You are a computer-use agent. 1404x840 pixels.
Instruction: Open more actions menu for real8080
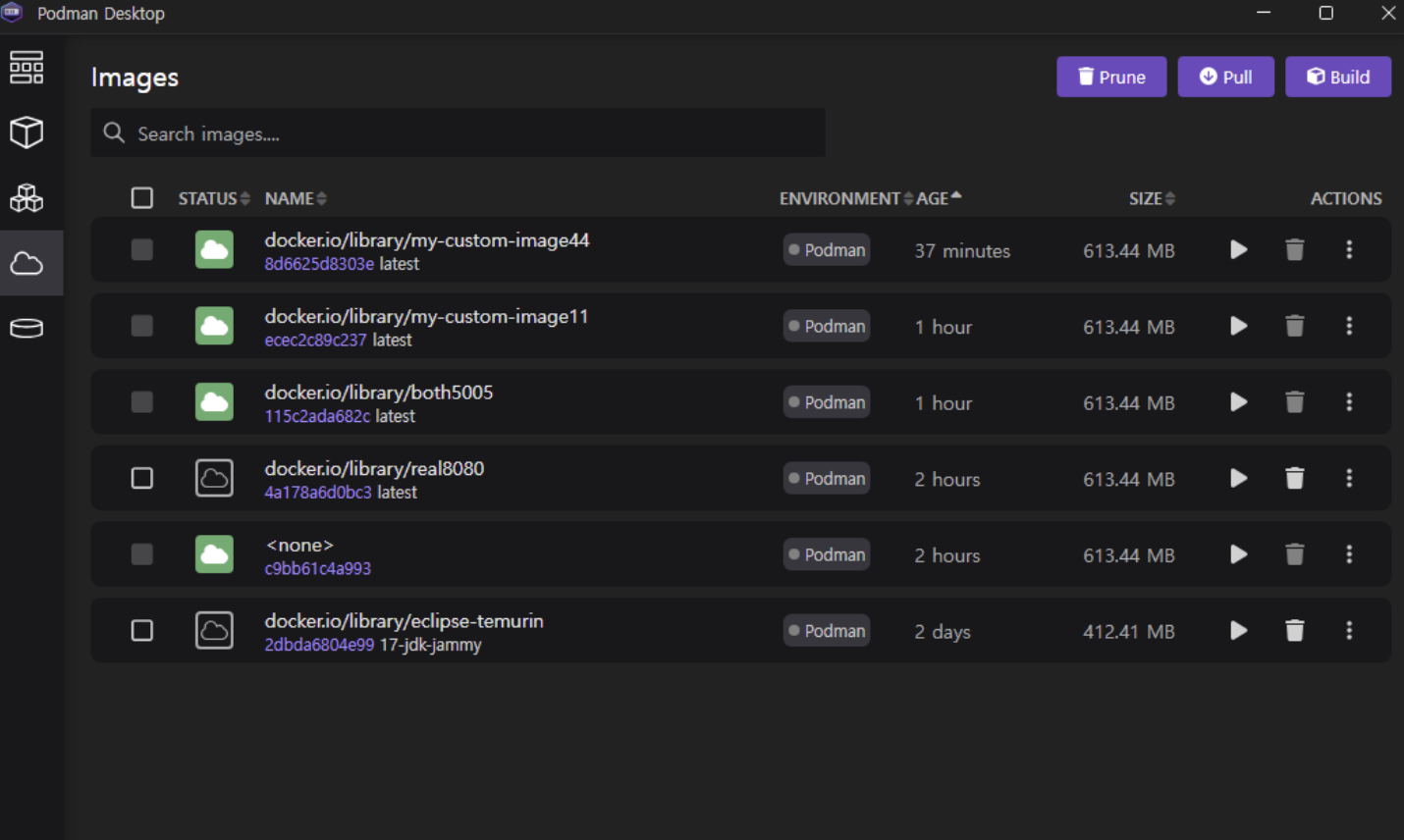pos(1349,478)
